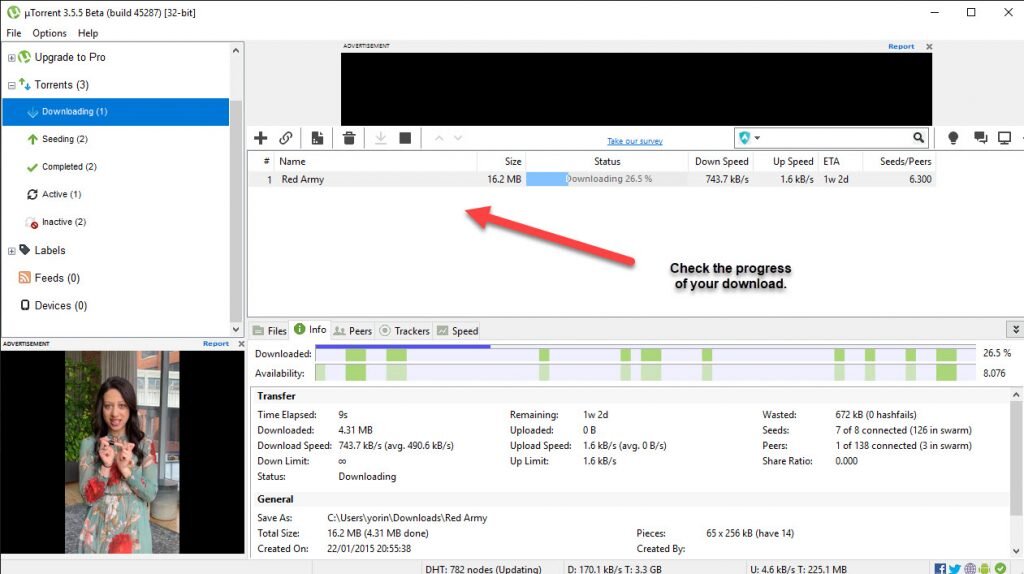Switch to the Speed tab
The width and height of the screenshot is (1024, 574).
click(458, 330)
